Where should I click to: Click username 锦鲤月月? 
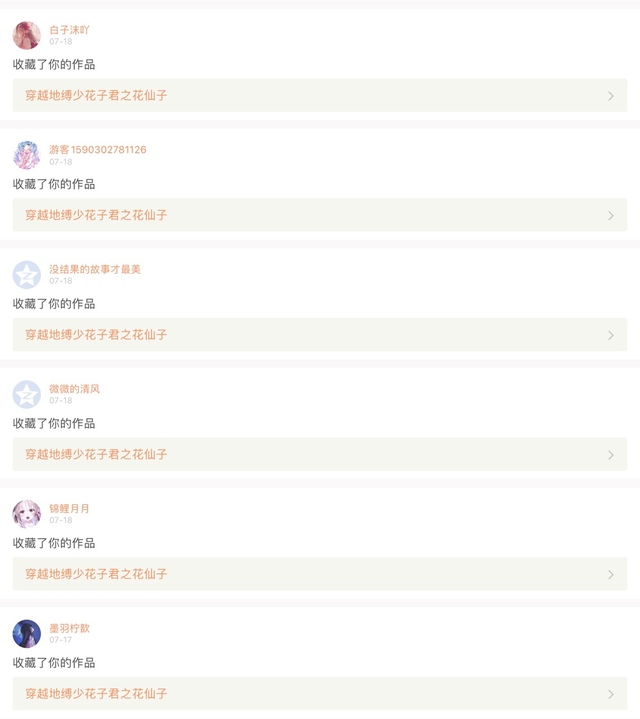point(69,509)
